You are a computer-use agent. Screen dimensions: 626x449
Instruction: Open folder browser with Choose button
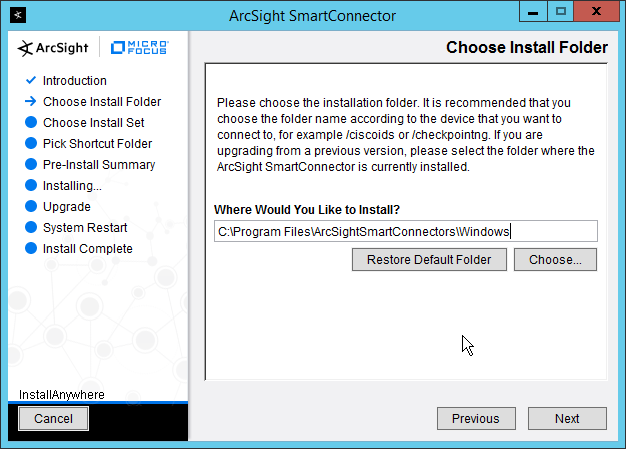click(555, 260)
